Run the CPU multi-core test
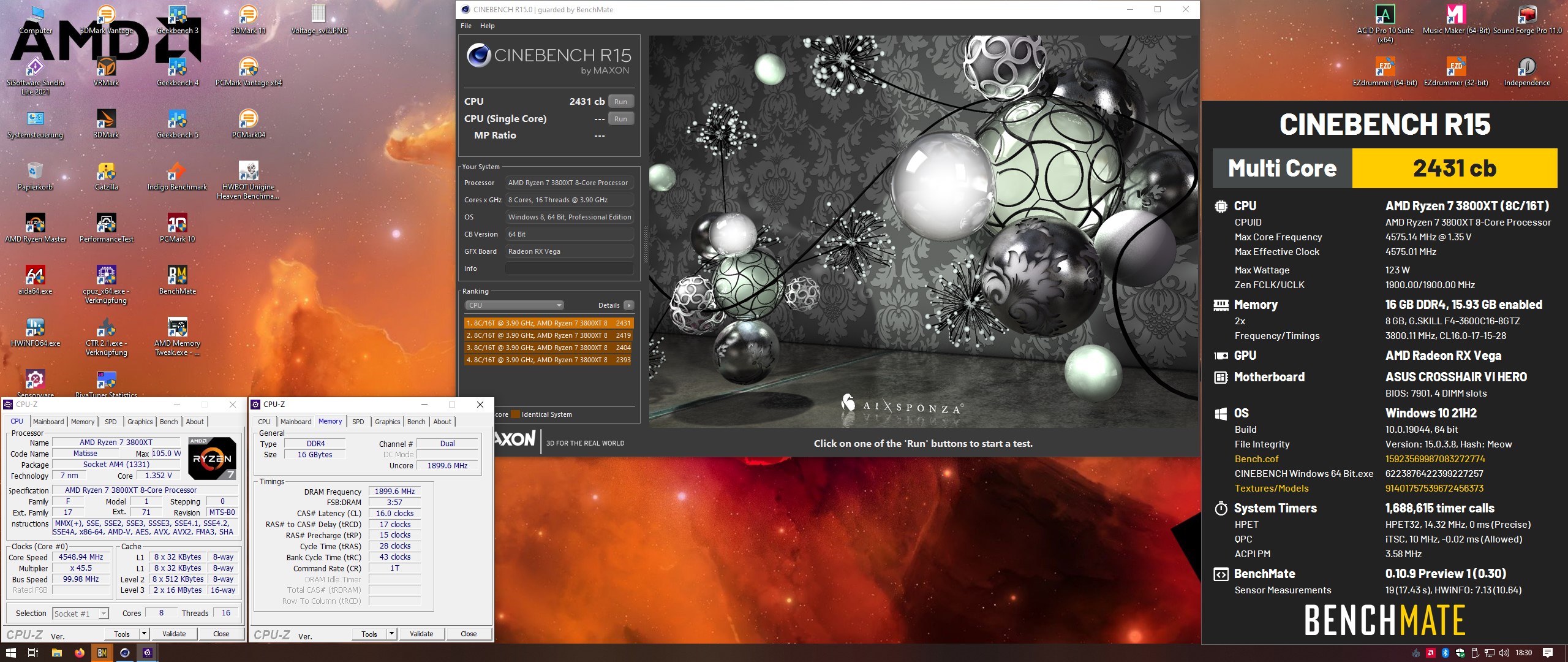Viewport: 1568px width, 662px height. pyautogui.click(x=620, y=102)
